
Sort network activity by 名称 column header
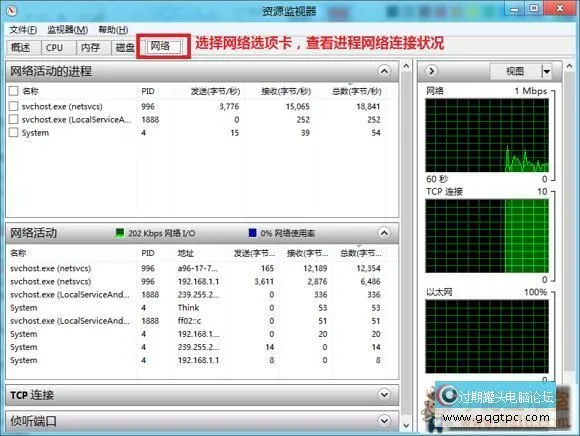[x=18, y=253]
